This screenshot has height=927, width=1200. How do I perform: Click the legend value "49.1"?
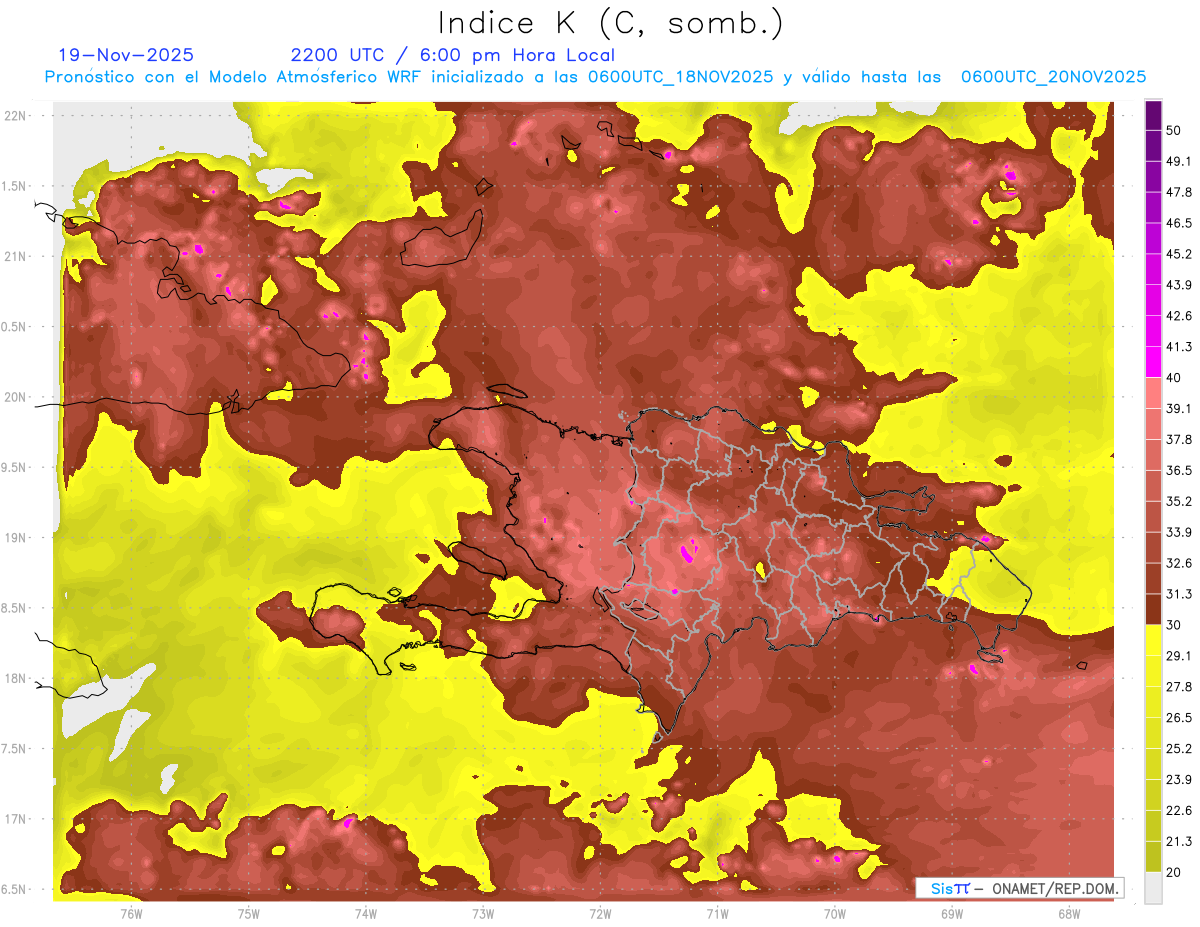tap(1178, 161)
